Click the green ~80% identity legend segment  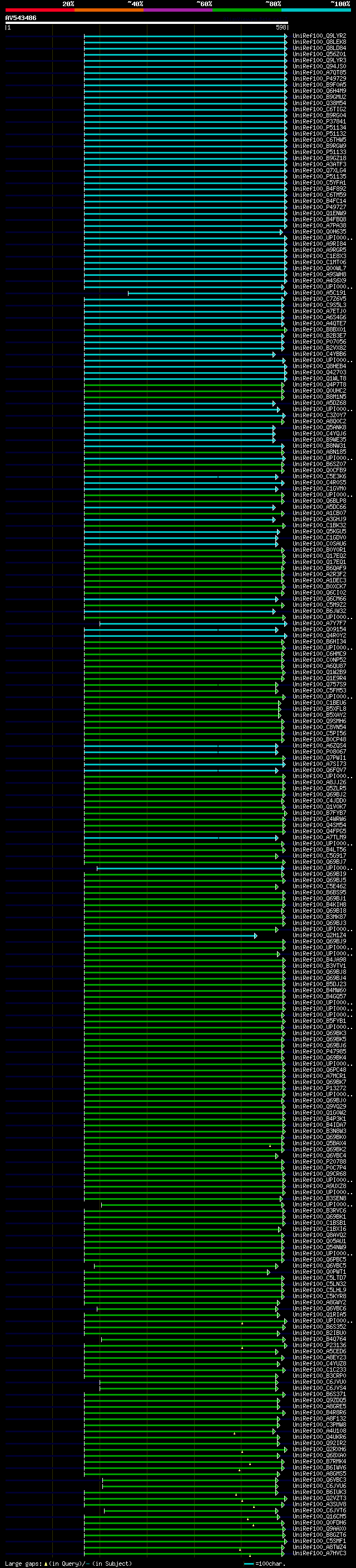tap(246, 11)
